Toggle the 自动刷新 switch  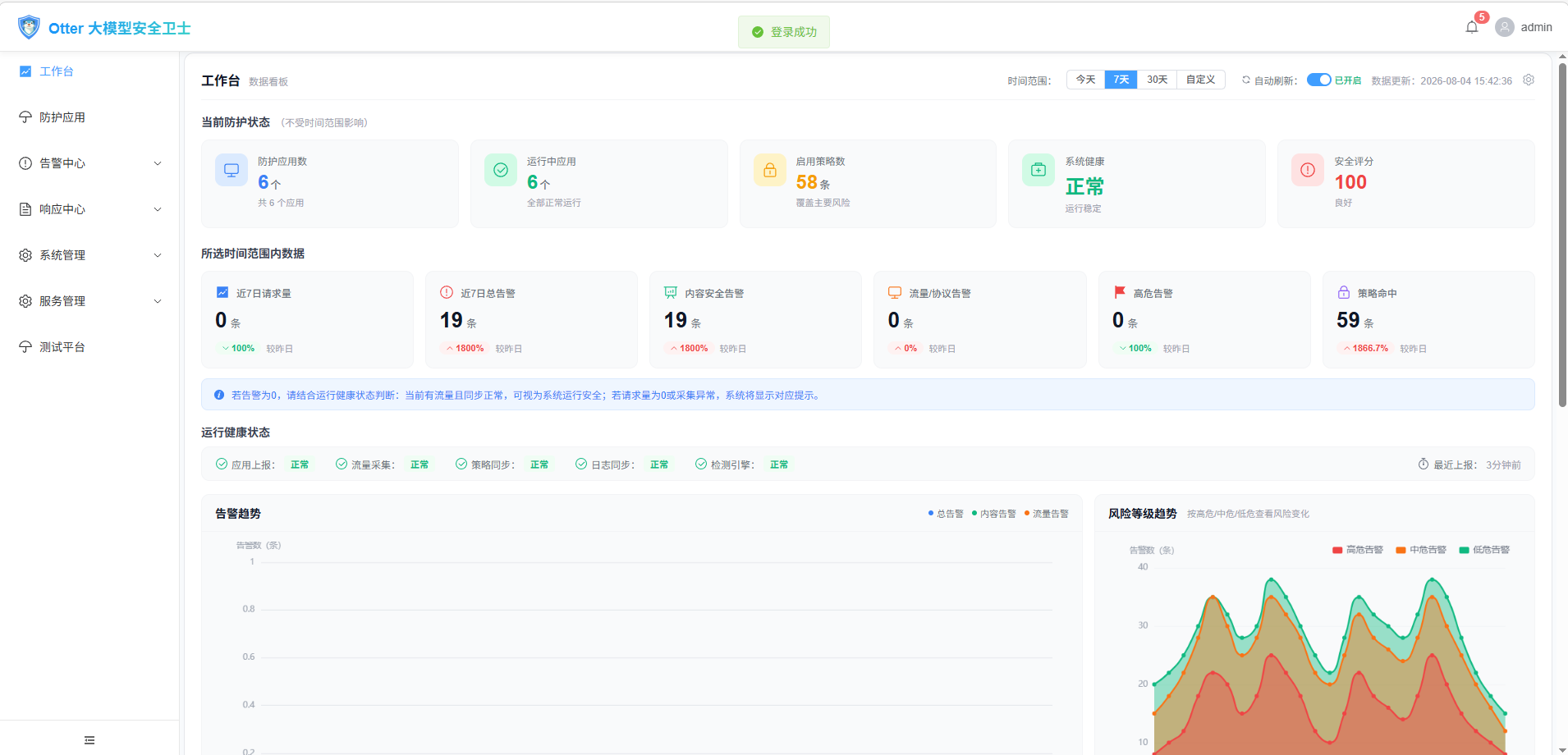point(1318,80)
